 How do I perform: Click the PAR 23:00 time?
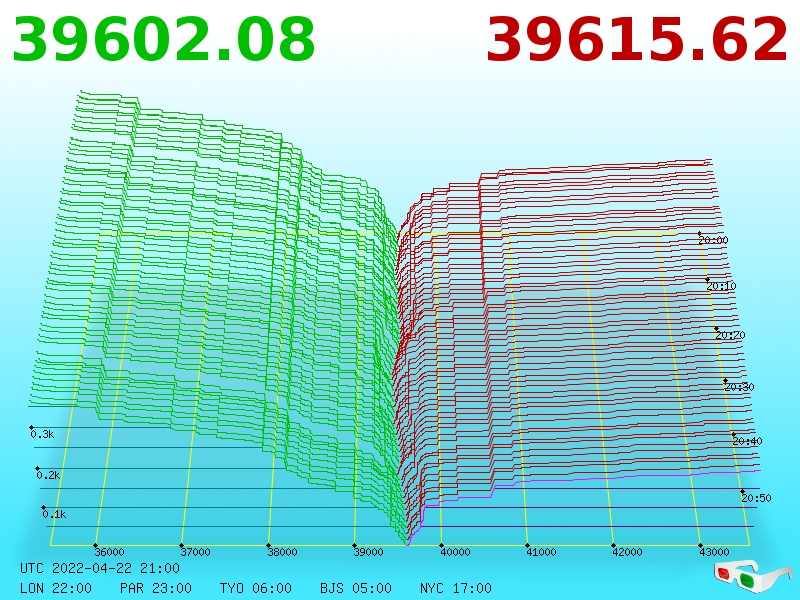click(156, 588)
